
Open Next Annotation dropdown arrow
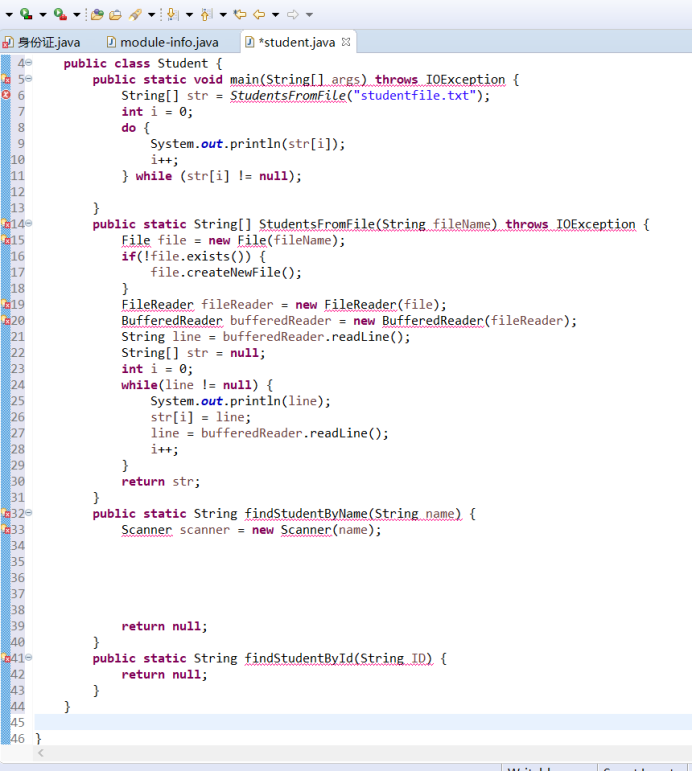click(189, 15)
